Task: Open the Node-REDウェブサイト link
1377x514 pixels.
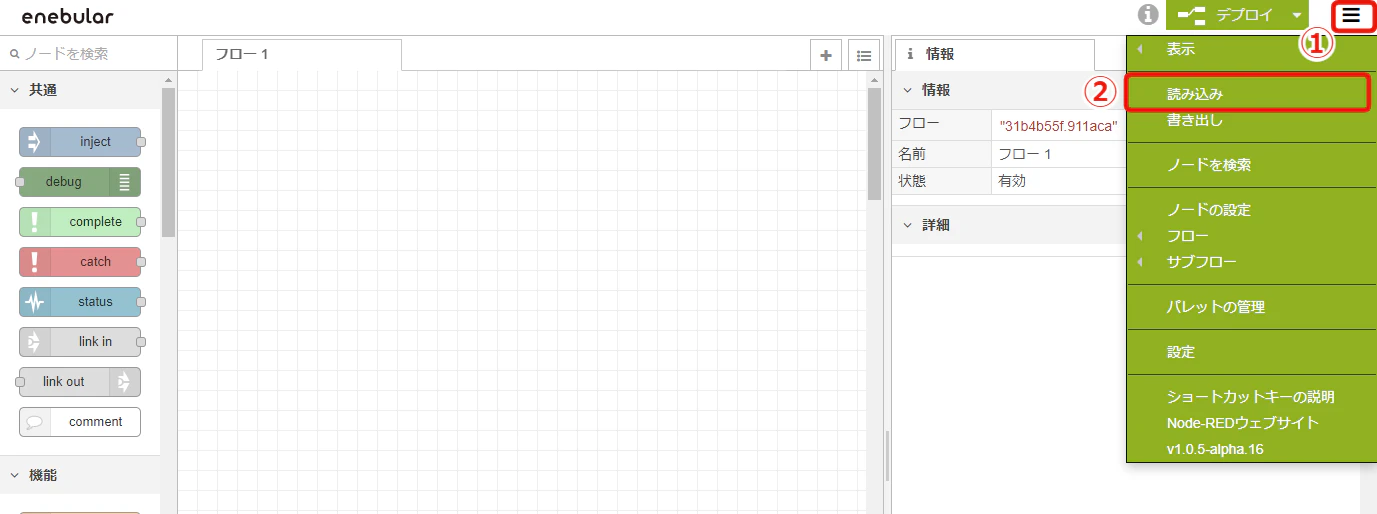Action: coord(1251,423)
